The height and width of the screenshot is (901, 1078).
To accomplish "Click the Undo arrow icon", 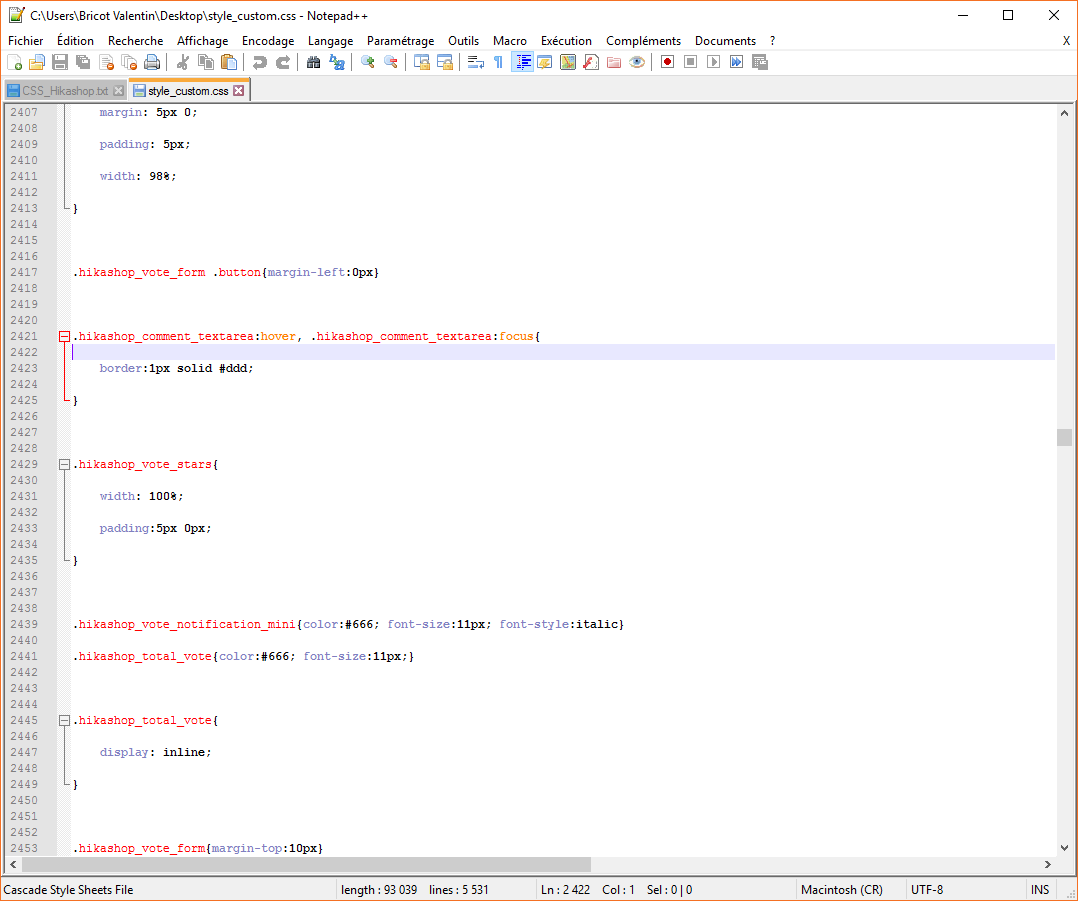I will (x=260, y=62).
